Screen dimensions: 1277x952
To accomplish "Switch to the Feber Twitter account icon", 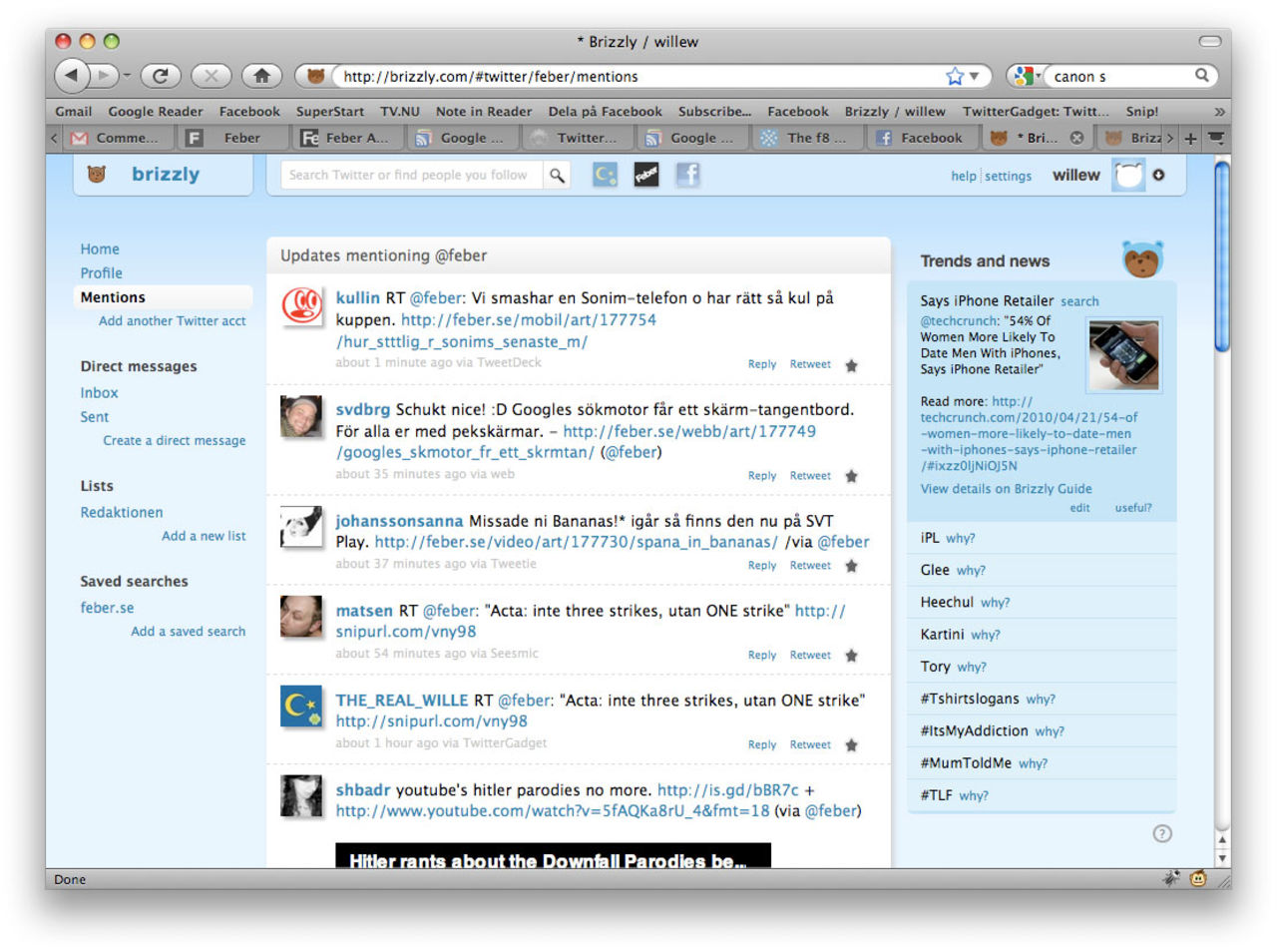I will click(x=646, y=176).
